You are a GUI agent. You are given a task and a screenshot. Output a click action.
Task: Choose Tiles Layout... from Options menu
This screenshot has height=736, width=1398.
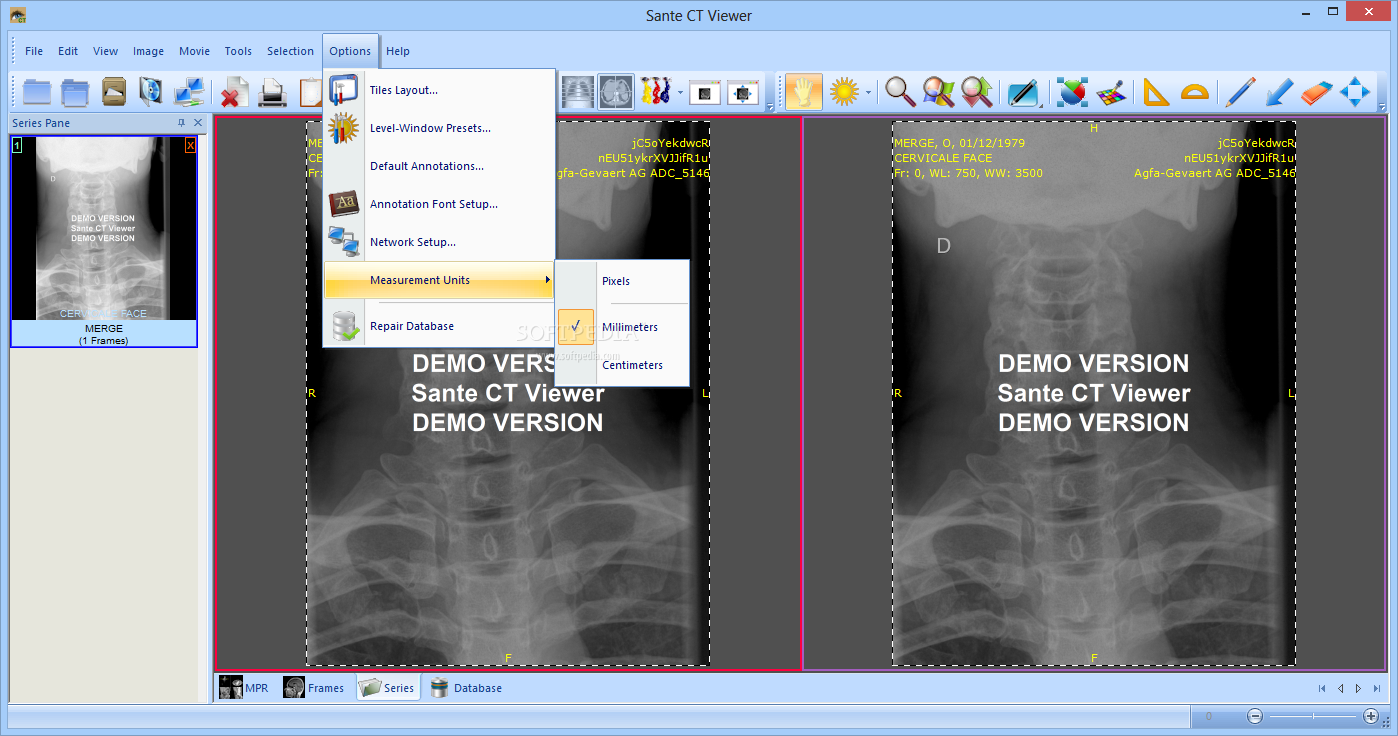click(x=439, y=90)
